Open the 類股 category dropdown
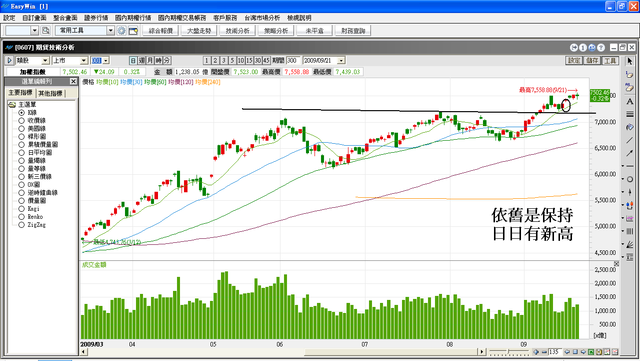This screenshot has width=640, height=361. click(x=46, y=60)
